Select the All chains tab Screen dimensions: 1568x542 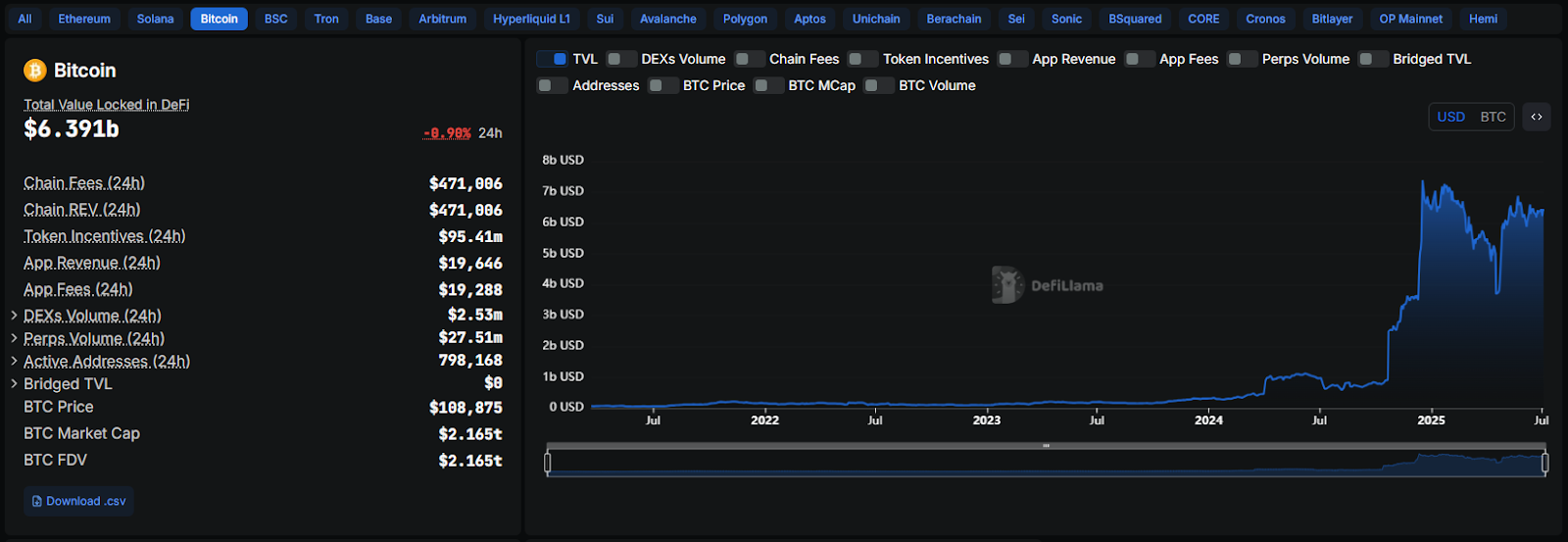[x=24, y=19]
